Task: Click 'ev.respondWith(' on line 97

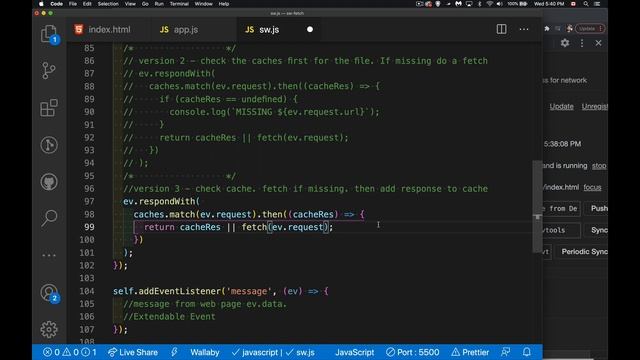Action: [x=161, y=201]
